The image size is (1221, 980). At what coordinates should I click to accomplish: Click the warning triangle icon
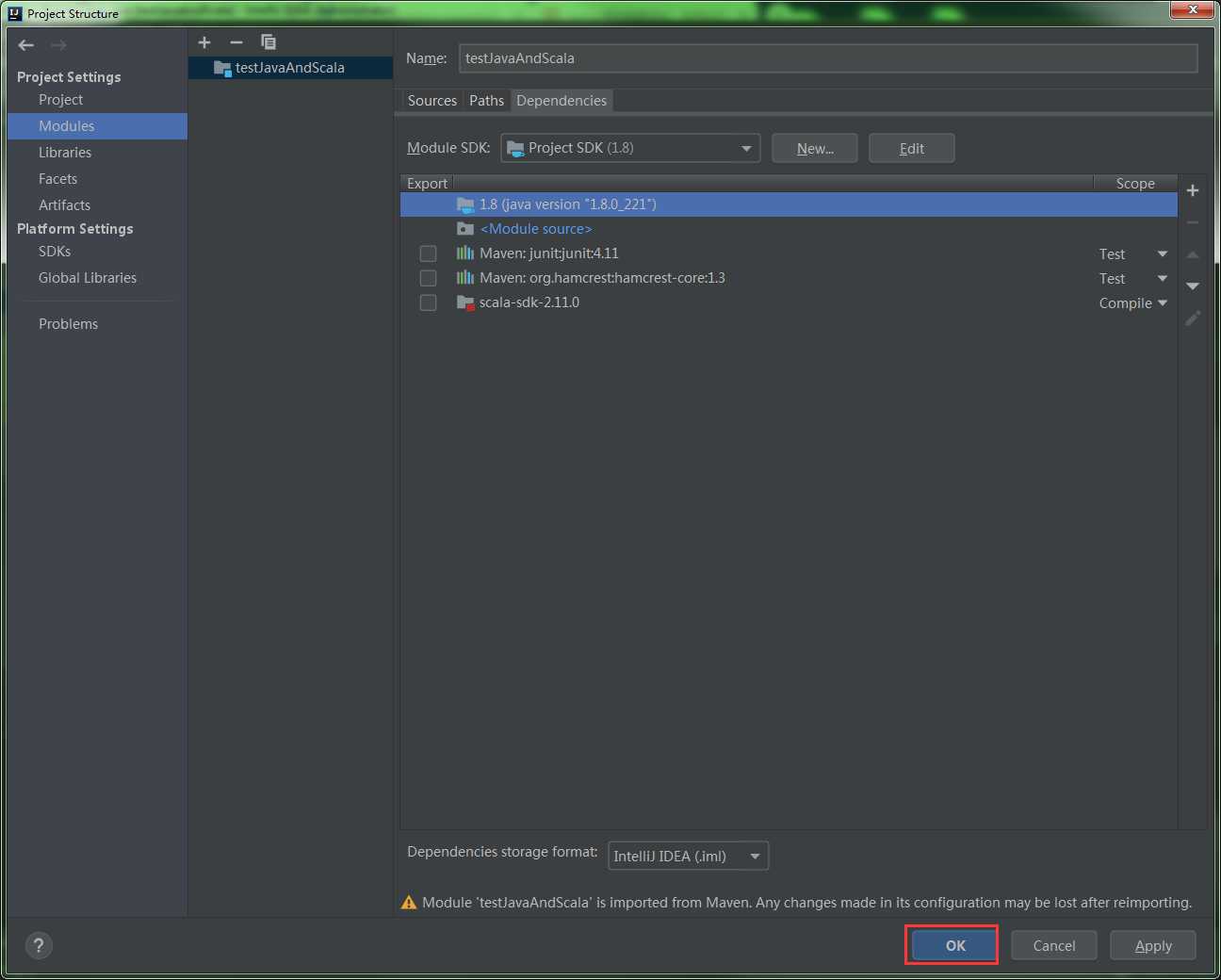click(409, 903)
